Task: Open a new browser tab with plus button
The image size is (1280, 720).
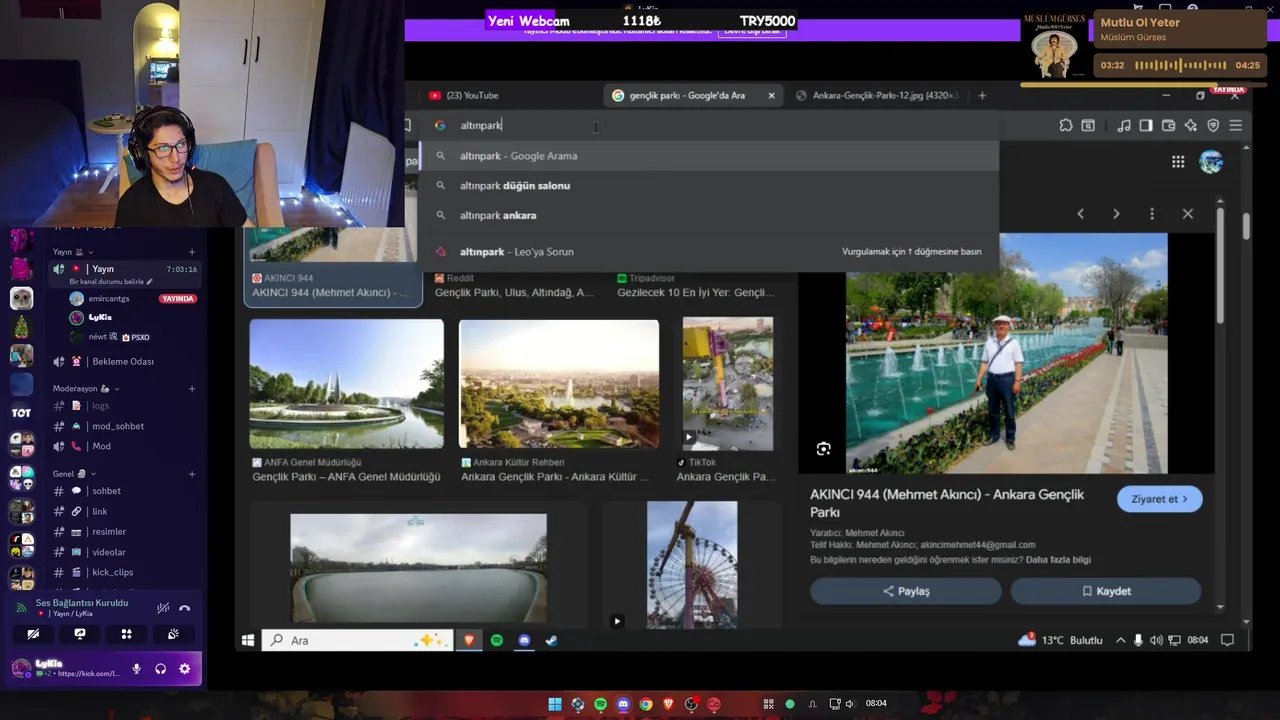Action: [982, 95]
